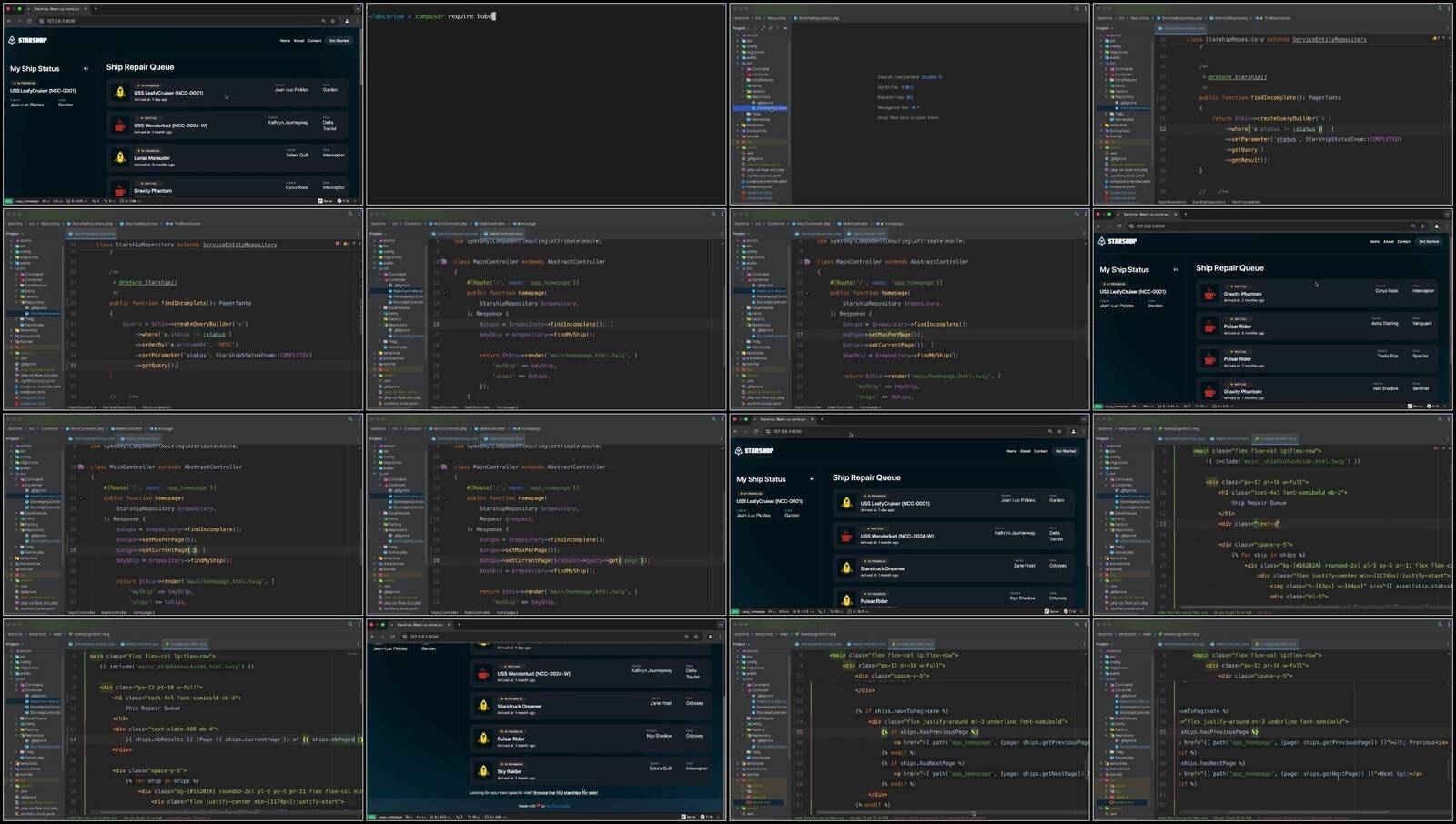This screenshot has width=1456, height=824.
Task: Click the 'Made with' footer text
Action: tap(528, 806)
